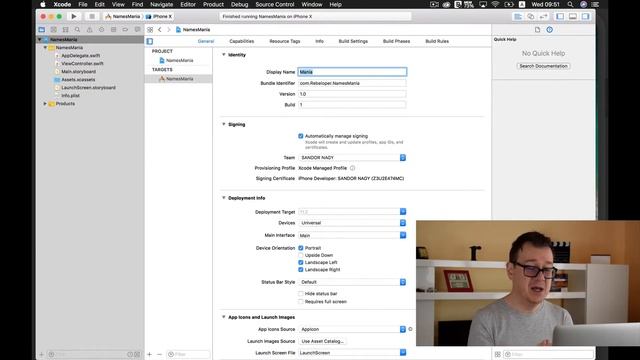Select ViewController.swift in navigator
Screen dimensions: 640x360
click(x=82, y=64)
